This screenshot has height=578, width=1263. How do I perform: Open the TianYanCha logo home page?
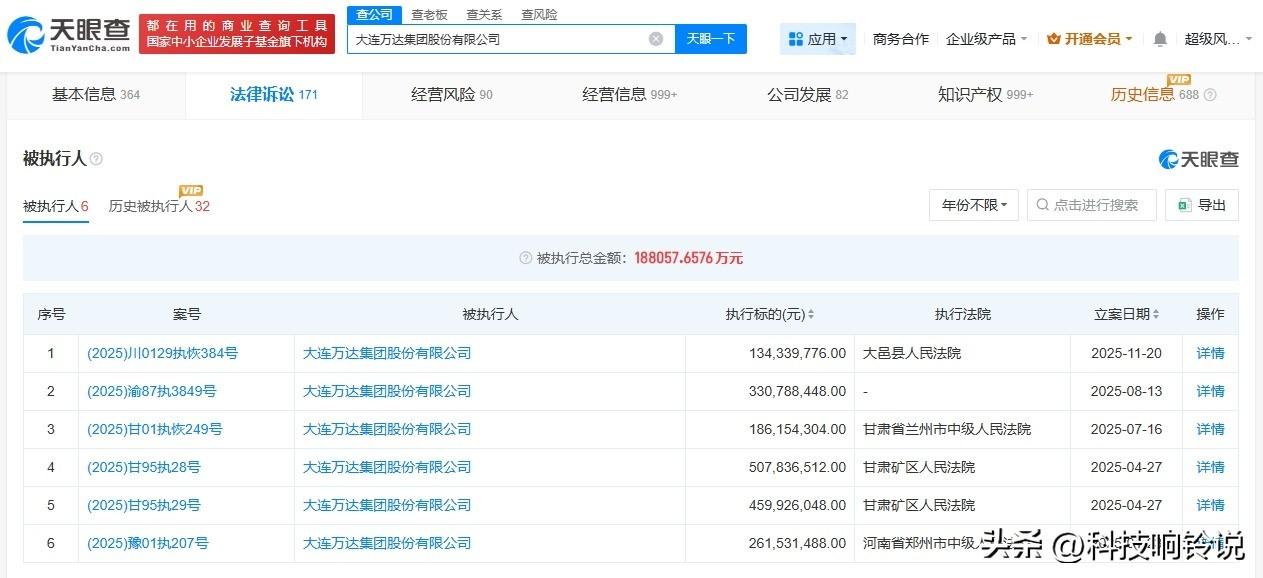tap(68, 35)
